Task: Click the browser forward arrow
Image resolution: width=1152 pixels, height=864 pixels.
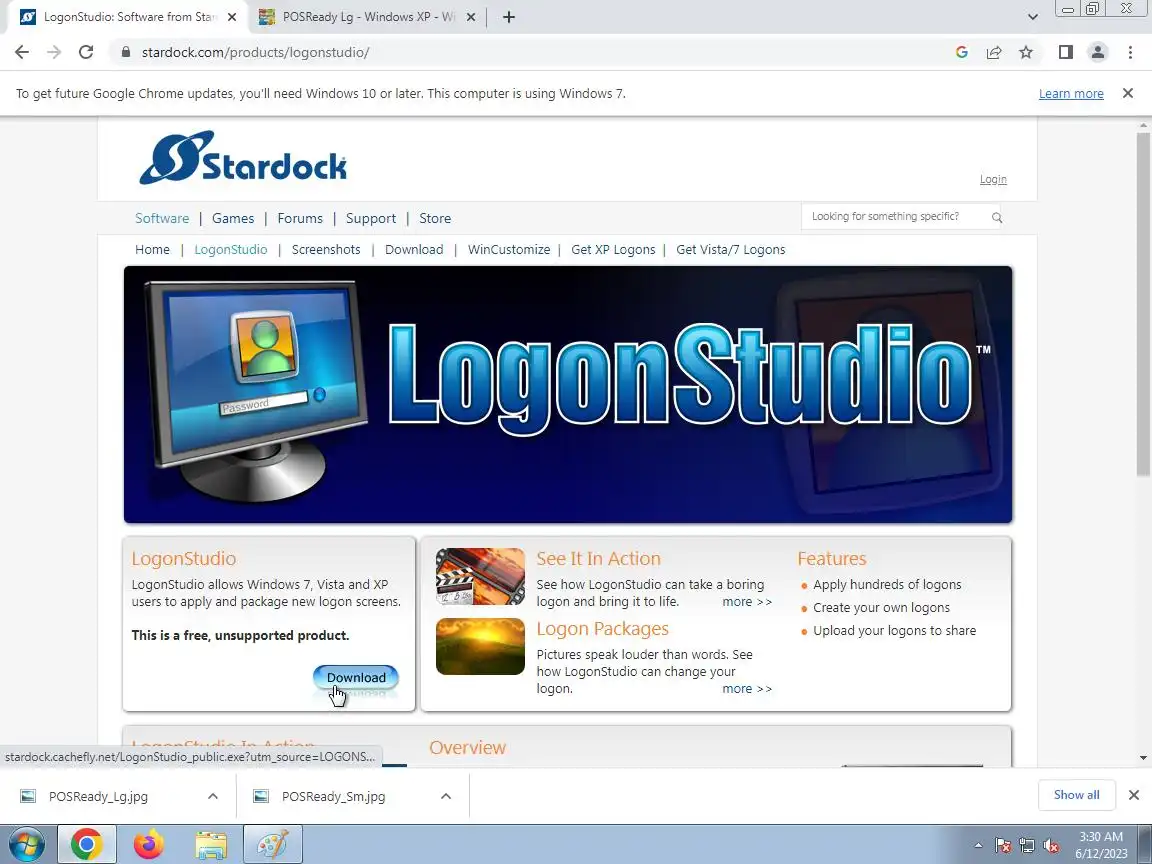Action: pyautogui.click(x=54, y=52)
